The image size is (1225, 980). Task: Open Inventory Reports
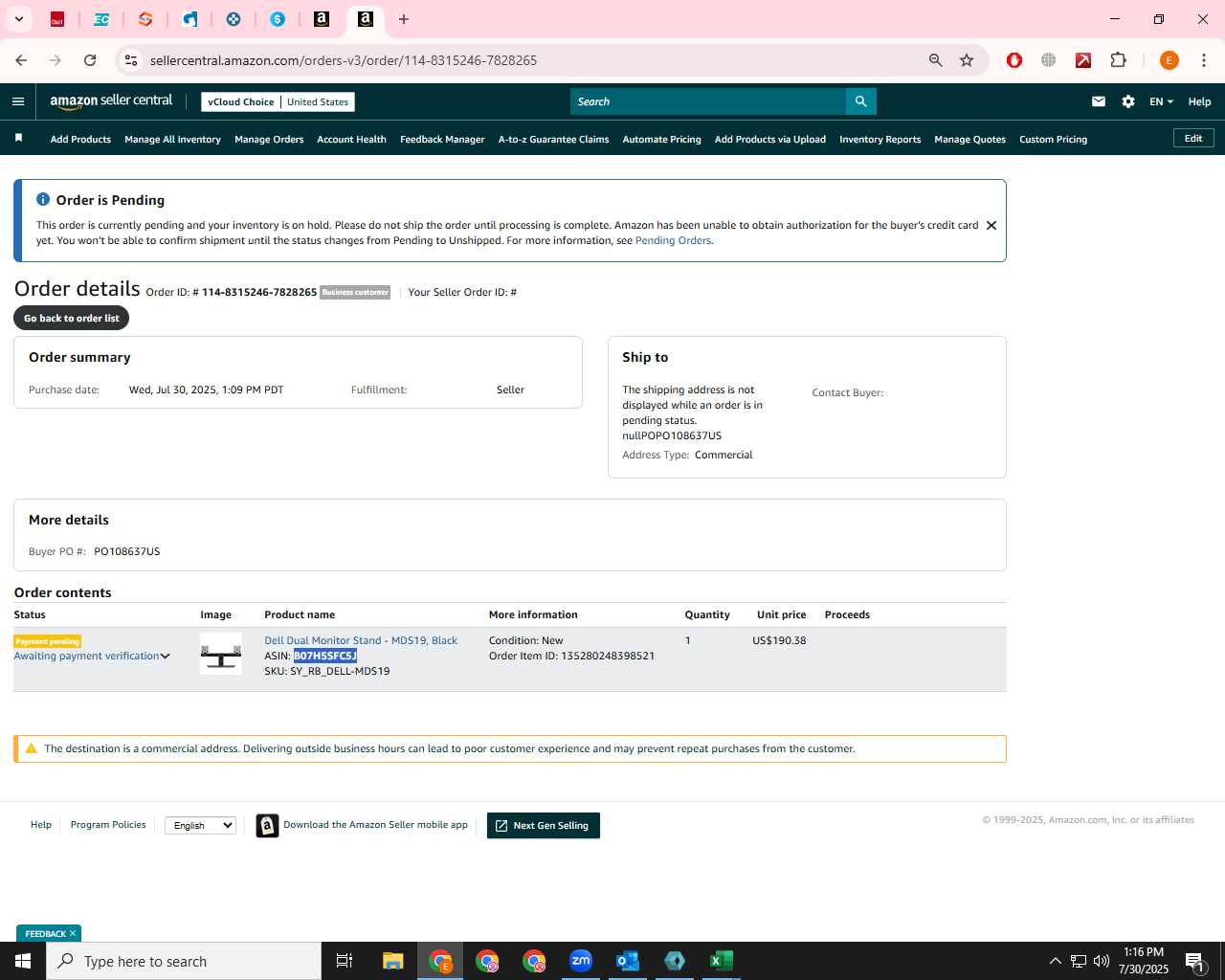click(880, 140)
